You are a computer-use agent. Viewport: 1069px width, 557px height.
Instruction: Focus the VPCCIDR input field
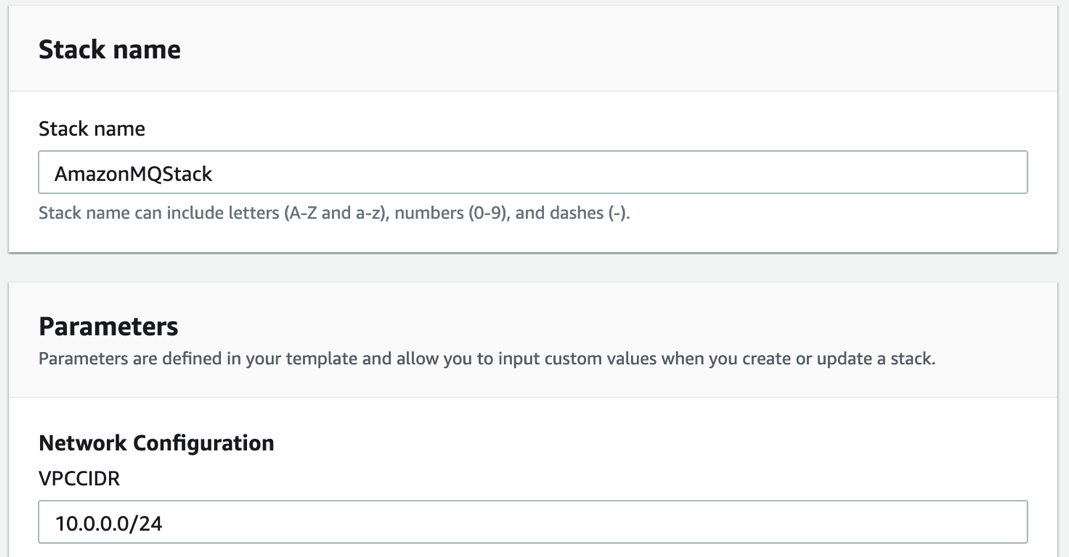point(532,522)
